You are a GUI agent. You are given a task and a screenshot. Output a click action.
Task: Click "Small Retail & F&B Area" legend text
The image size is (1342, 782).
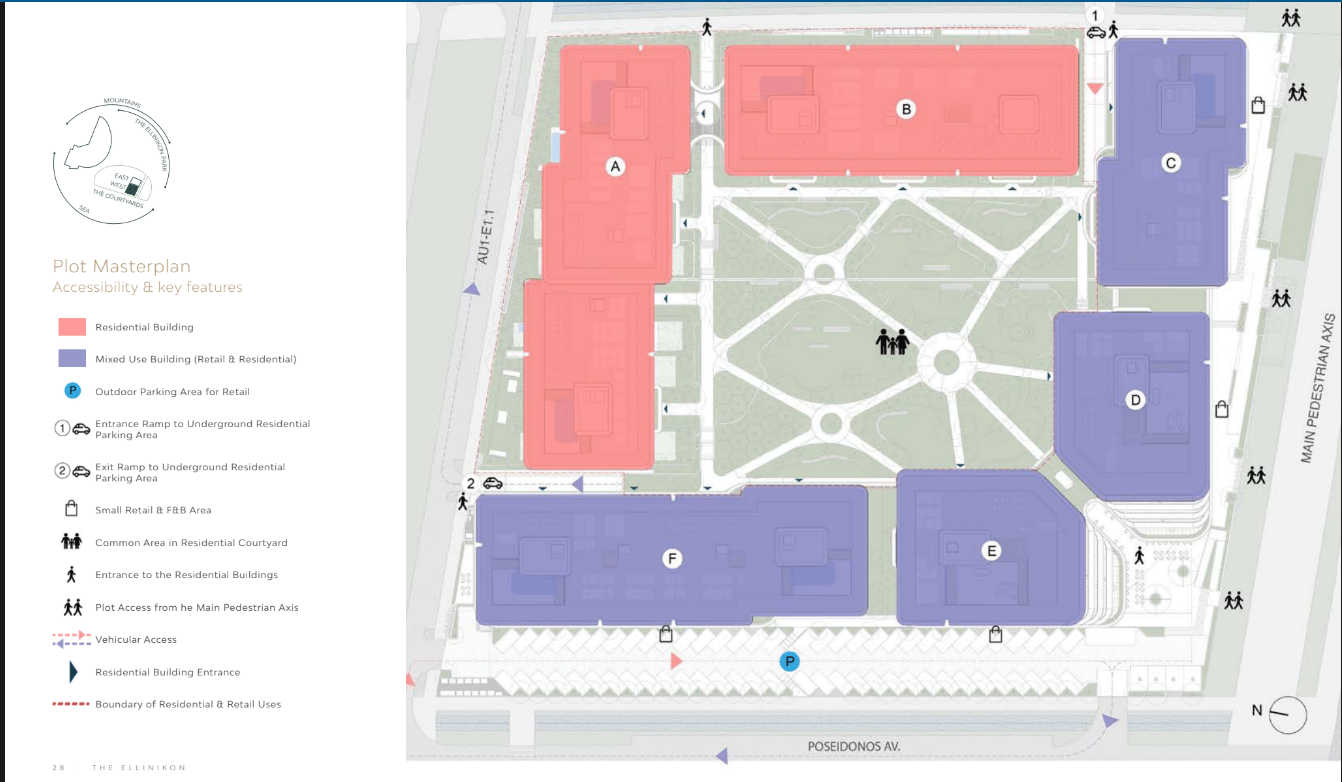tap(153, 510)
